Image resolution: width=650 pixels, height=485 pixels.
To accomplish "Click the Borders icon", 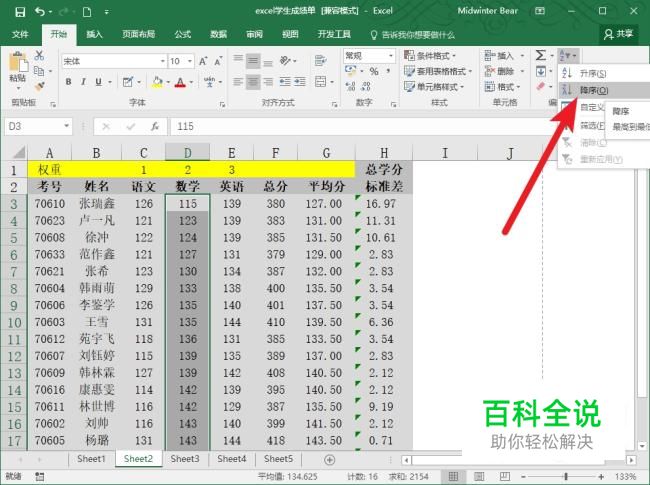I will 128,82.
